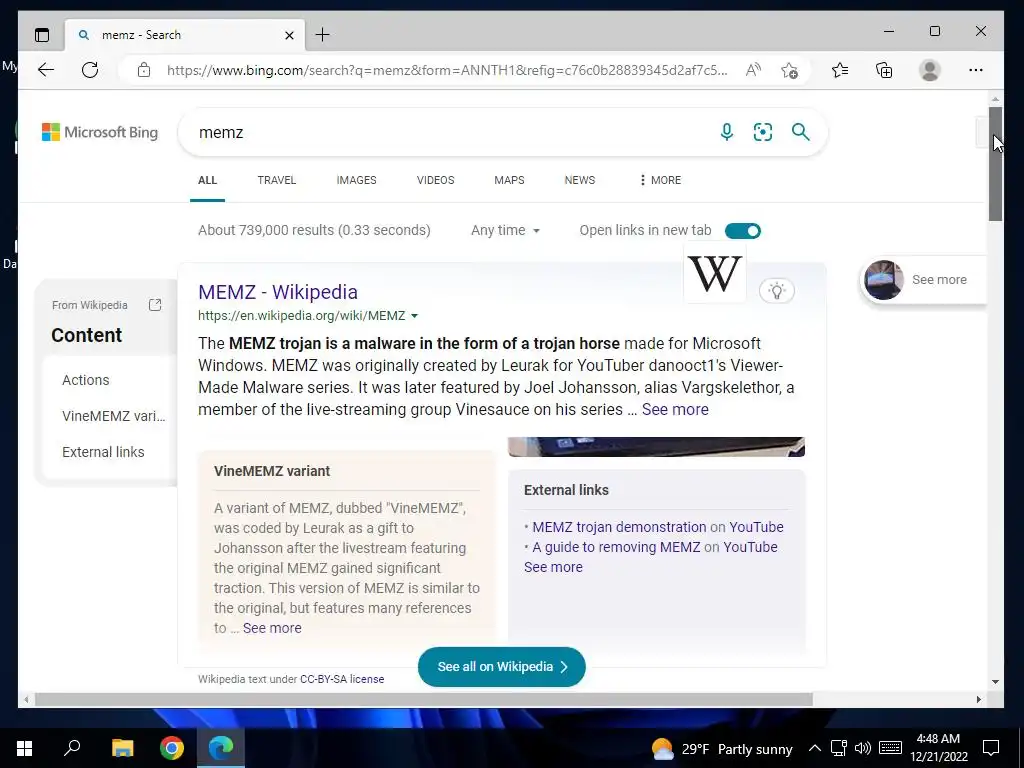Open the Favorites list icon

(x=840, y=70)
